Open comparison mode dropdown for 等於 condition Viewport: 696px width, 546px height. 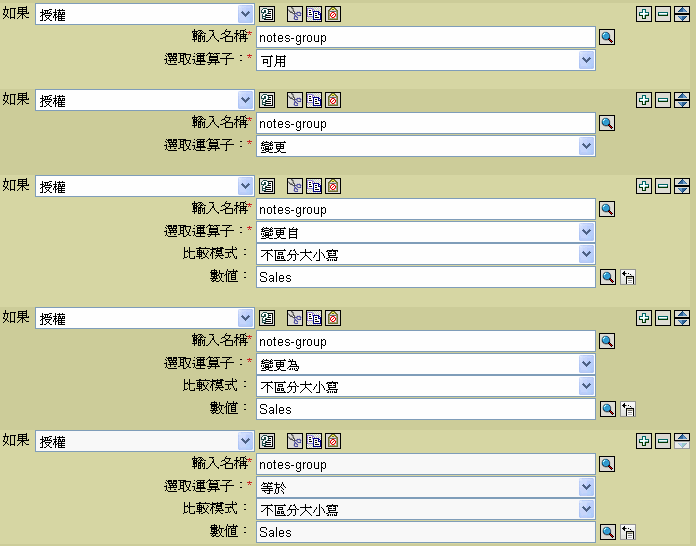[x=586, y=510]
